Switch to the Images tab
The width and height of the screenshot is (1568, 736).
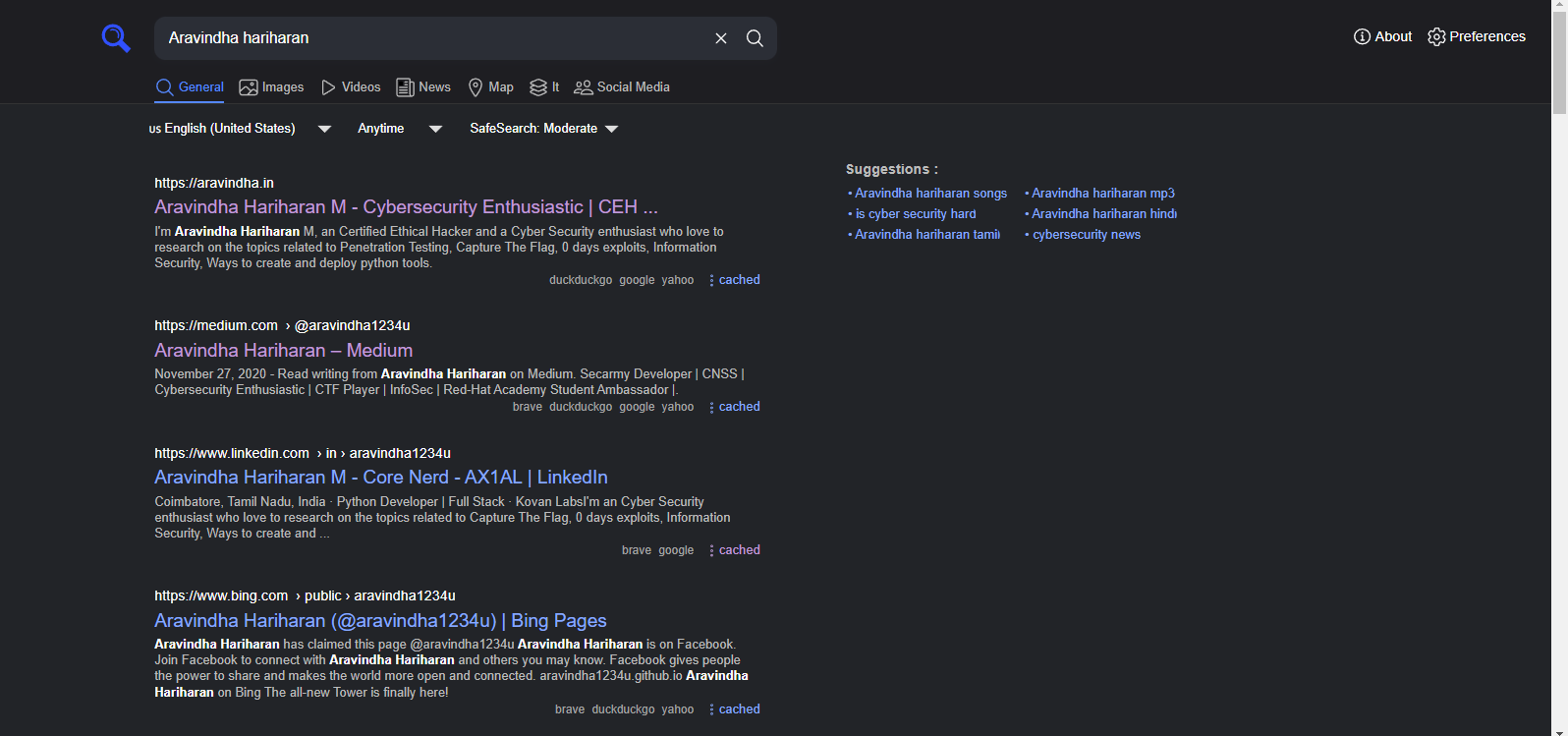pos(271,87)
